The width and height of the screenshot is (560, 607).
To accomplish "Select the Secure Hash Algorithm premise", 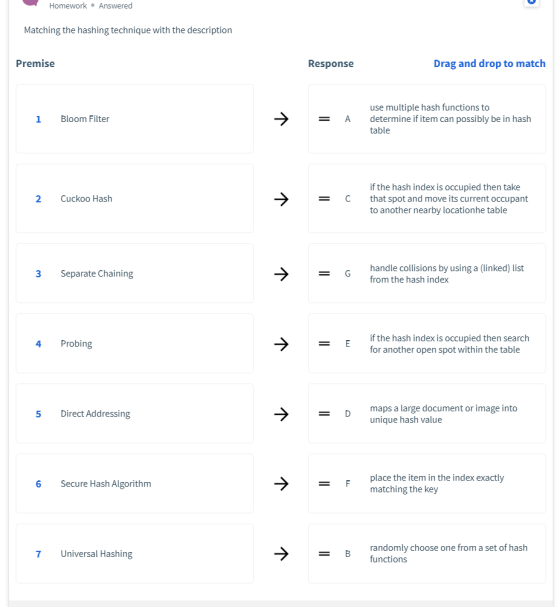I will 135,484.
